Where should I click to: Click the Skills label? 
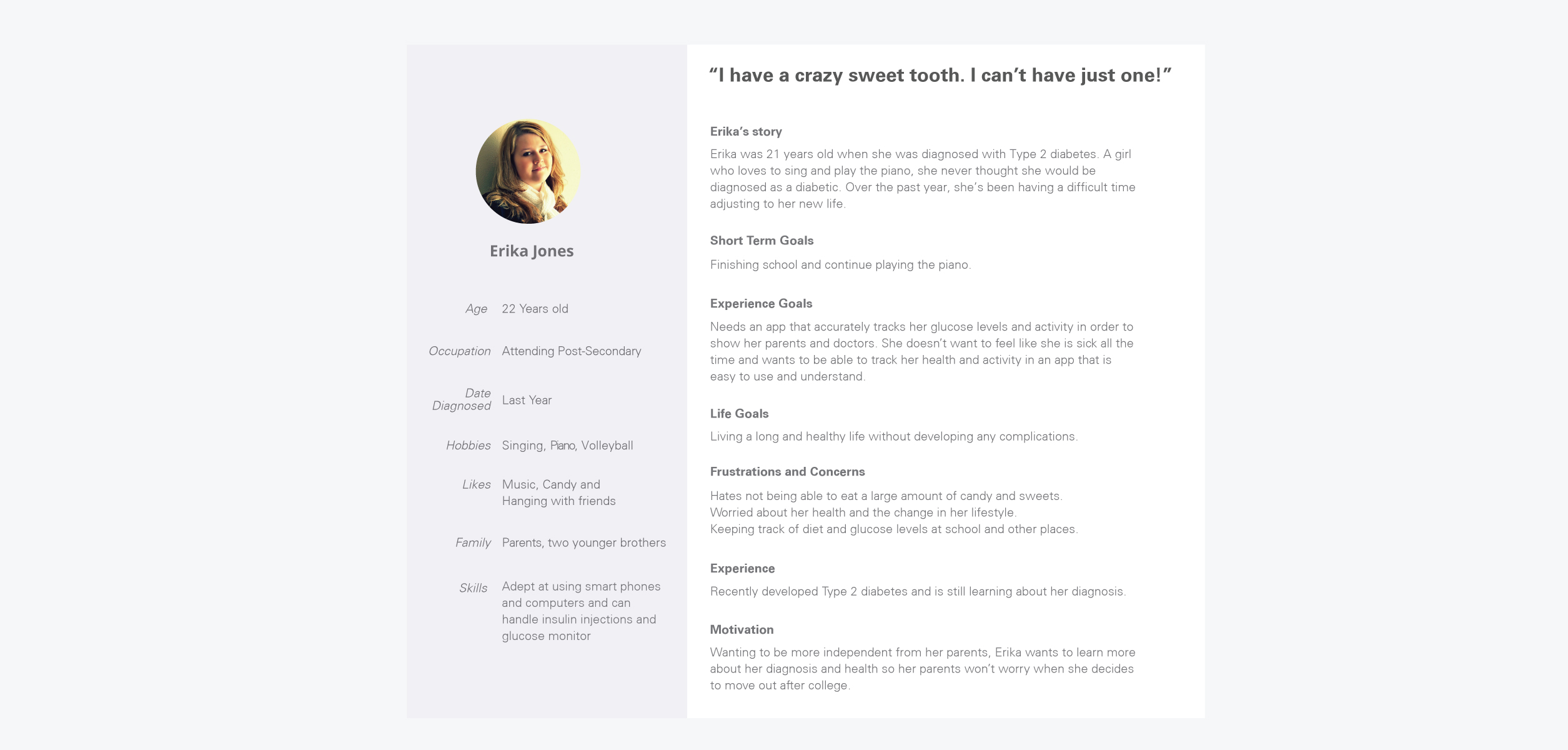click(473, 588)
